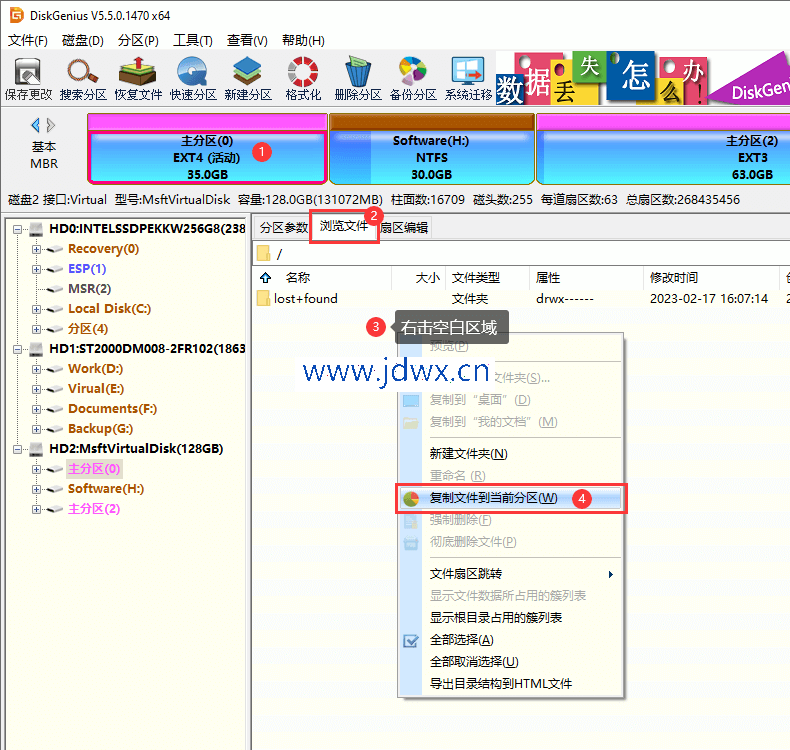
Task: Open the 帮助(H) menu
Action: 303,40
